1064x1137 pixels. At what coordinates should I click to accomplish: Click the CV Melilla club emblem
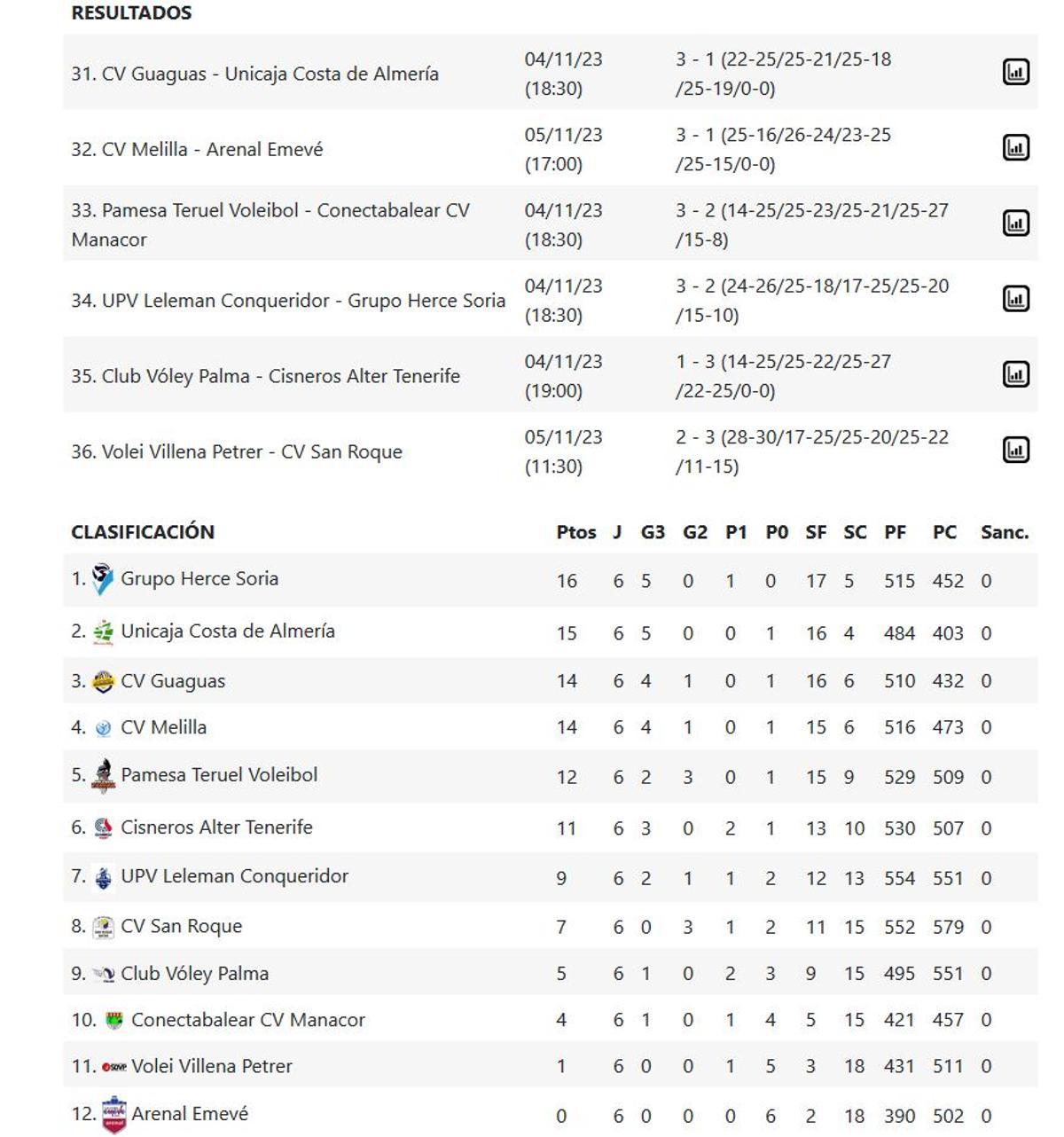click(101, 727)
